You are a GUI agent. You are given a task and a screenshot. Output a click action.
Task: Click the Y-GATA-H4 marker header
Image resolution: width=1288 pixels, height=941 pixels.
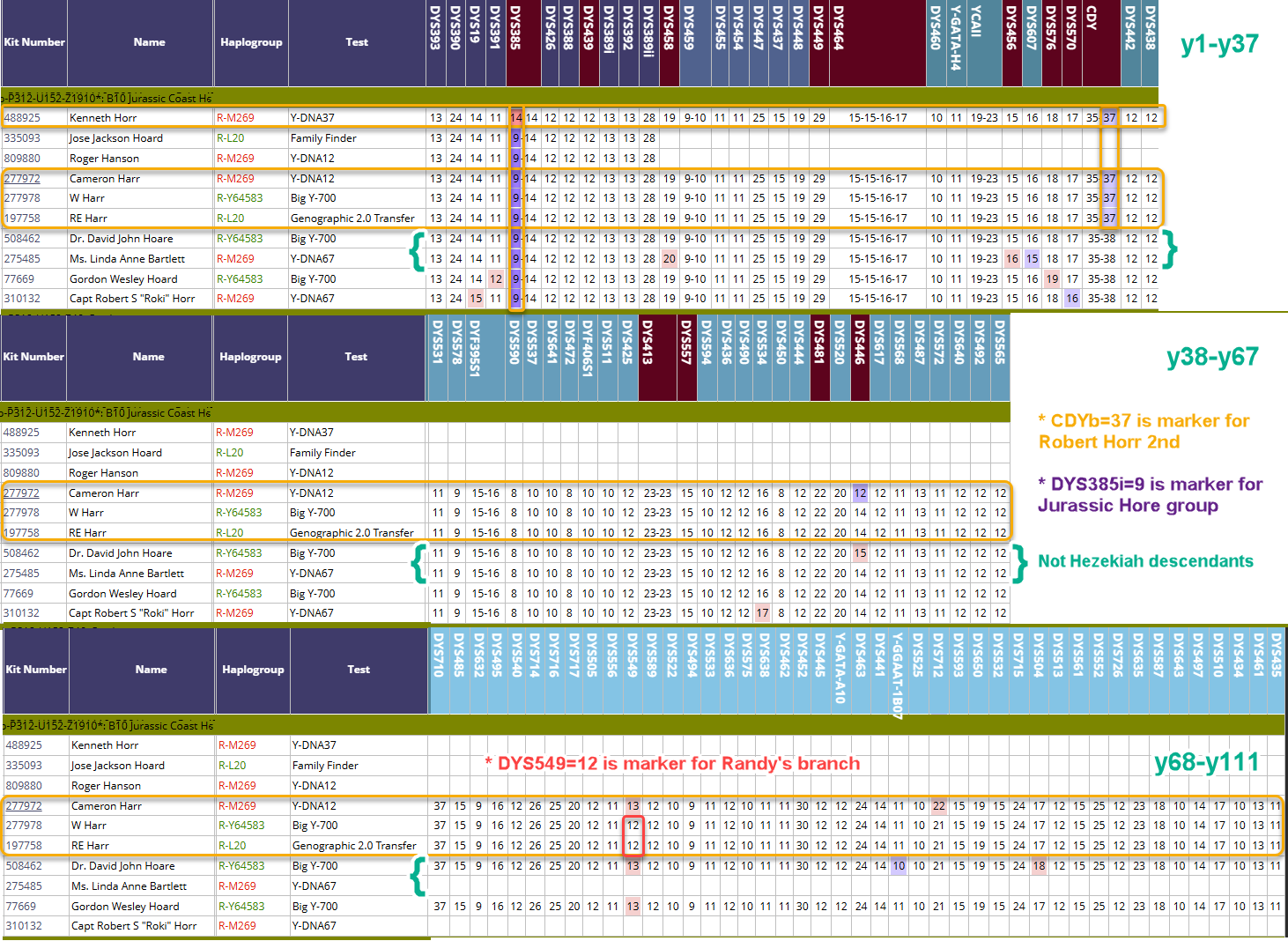click(x=956, y=42)
